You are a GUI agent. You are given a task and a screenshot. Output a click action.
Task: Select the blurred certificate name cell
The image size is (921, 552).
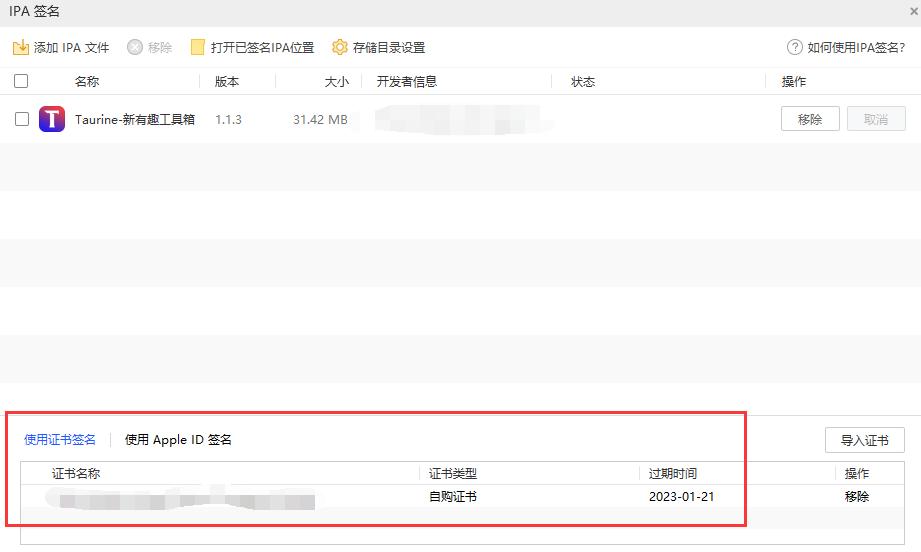(181, 500)
